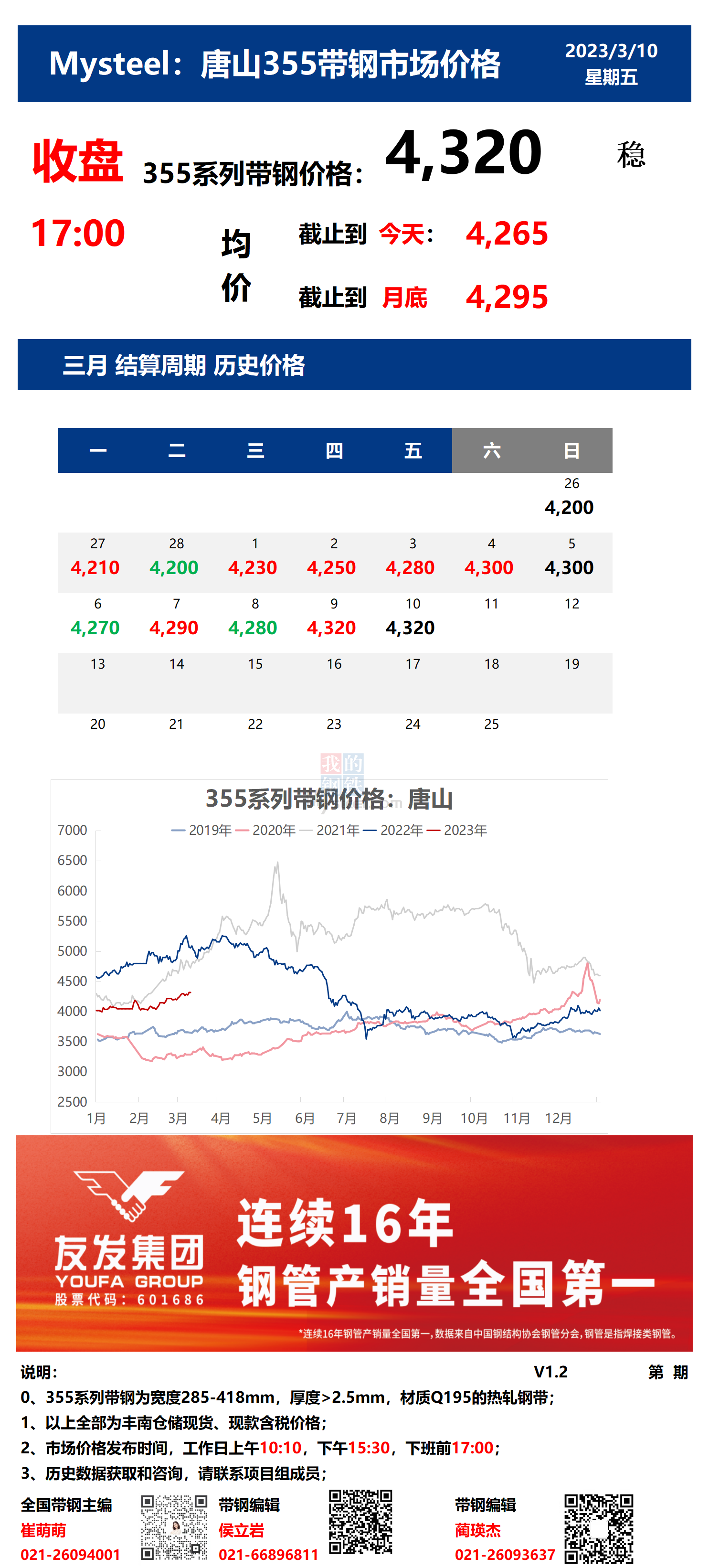The width and height of the screenshot is (709, 1568).
Task: Select the 四 weekday column header
Action: point(334,450)
